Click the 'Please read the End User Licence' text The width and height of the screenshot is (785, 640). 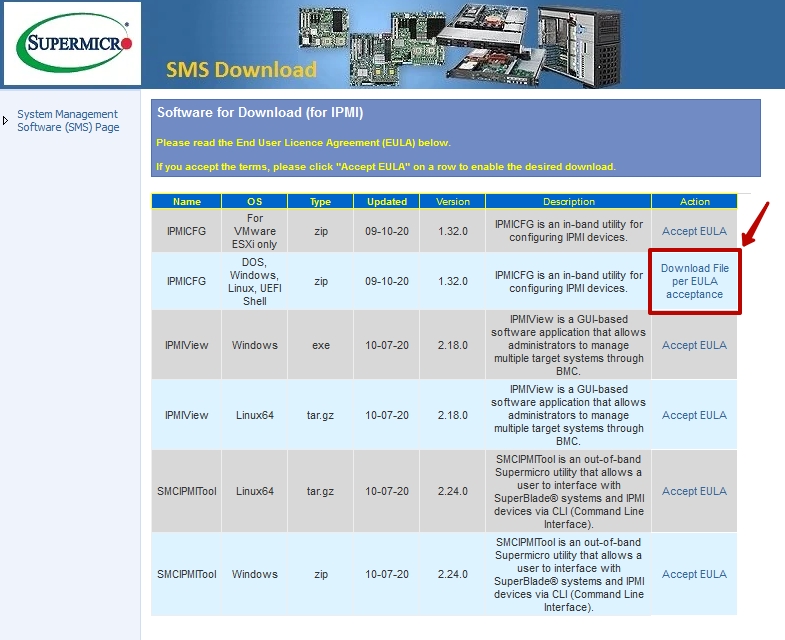303,143
